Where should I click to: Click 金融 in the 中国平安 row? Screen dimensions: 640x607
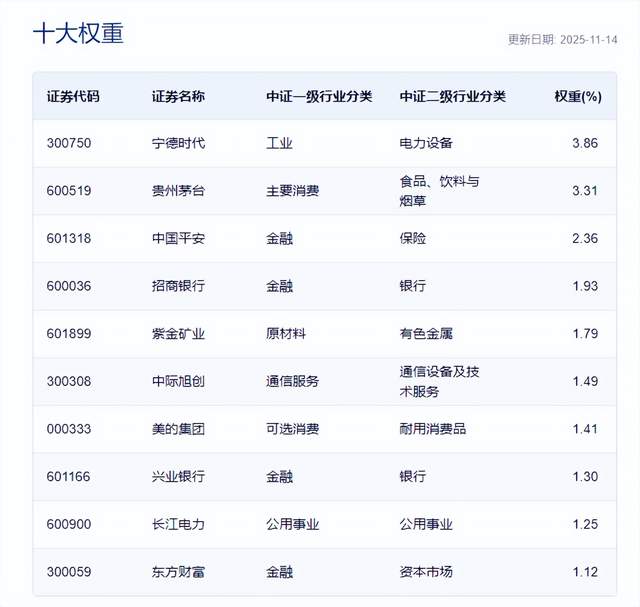click(279, 238)
